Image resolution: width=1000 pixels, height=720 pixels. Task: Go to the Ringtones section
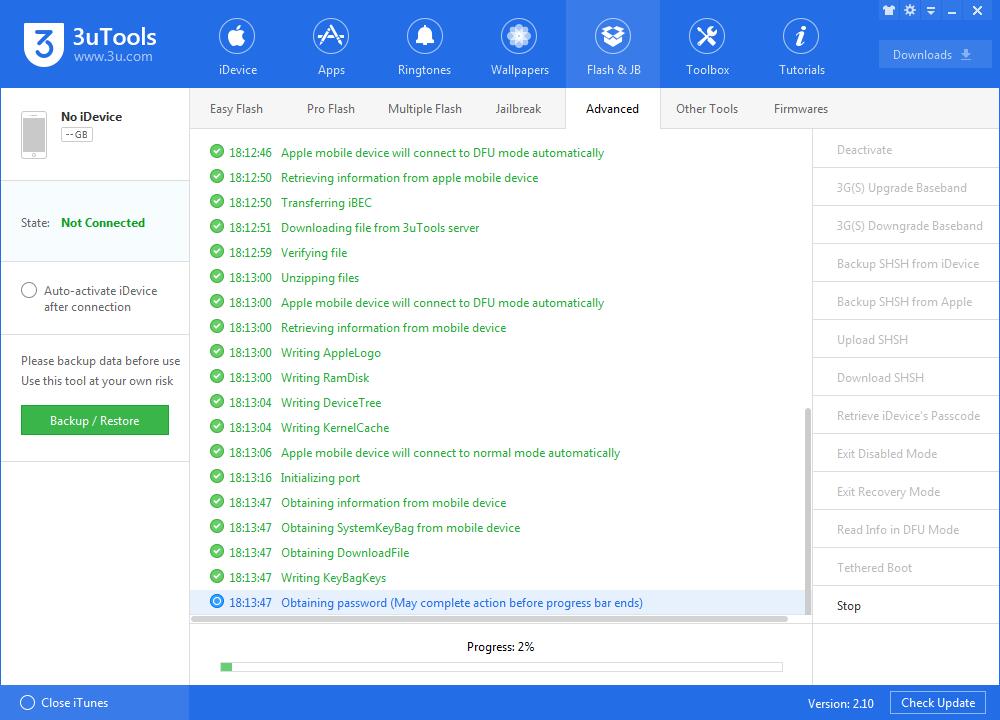coord(424,48)
